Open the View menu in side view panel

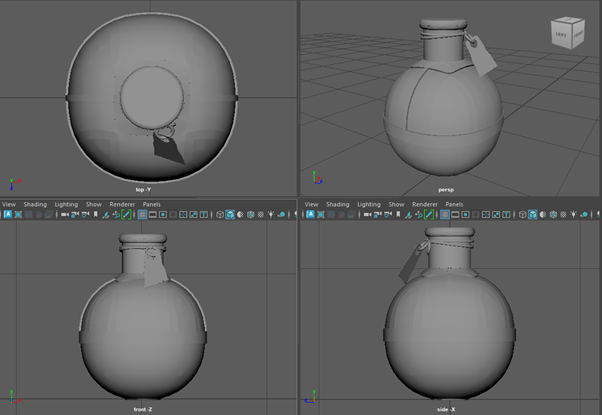click(310, 204)
